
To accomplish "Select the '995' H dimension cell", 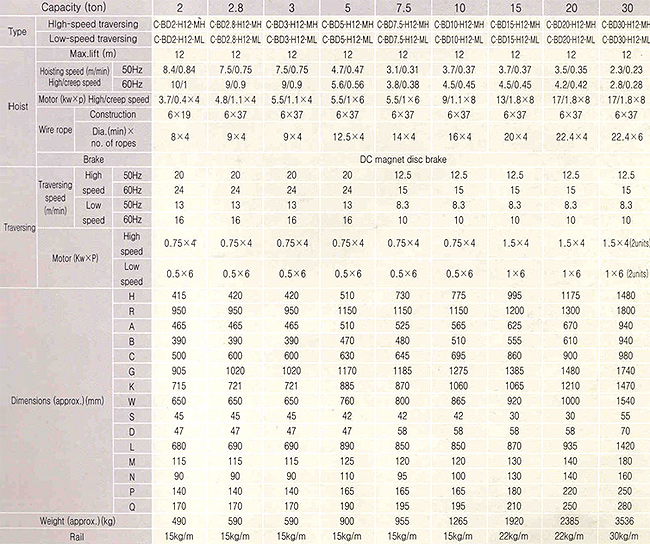I will pyautogui.click(x=514, y=296).
